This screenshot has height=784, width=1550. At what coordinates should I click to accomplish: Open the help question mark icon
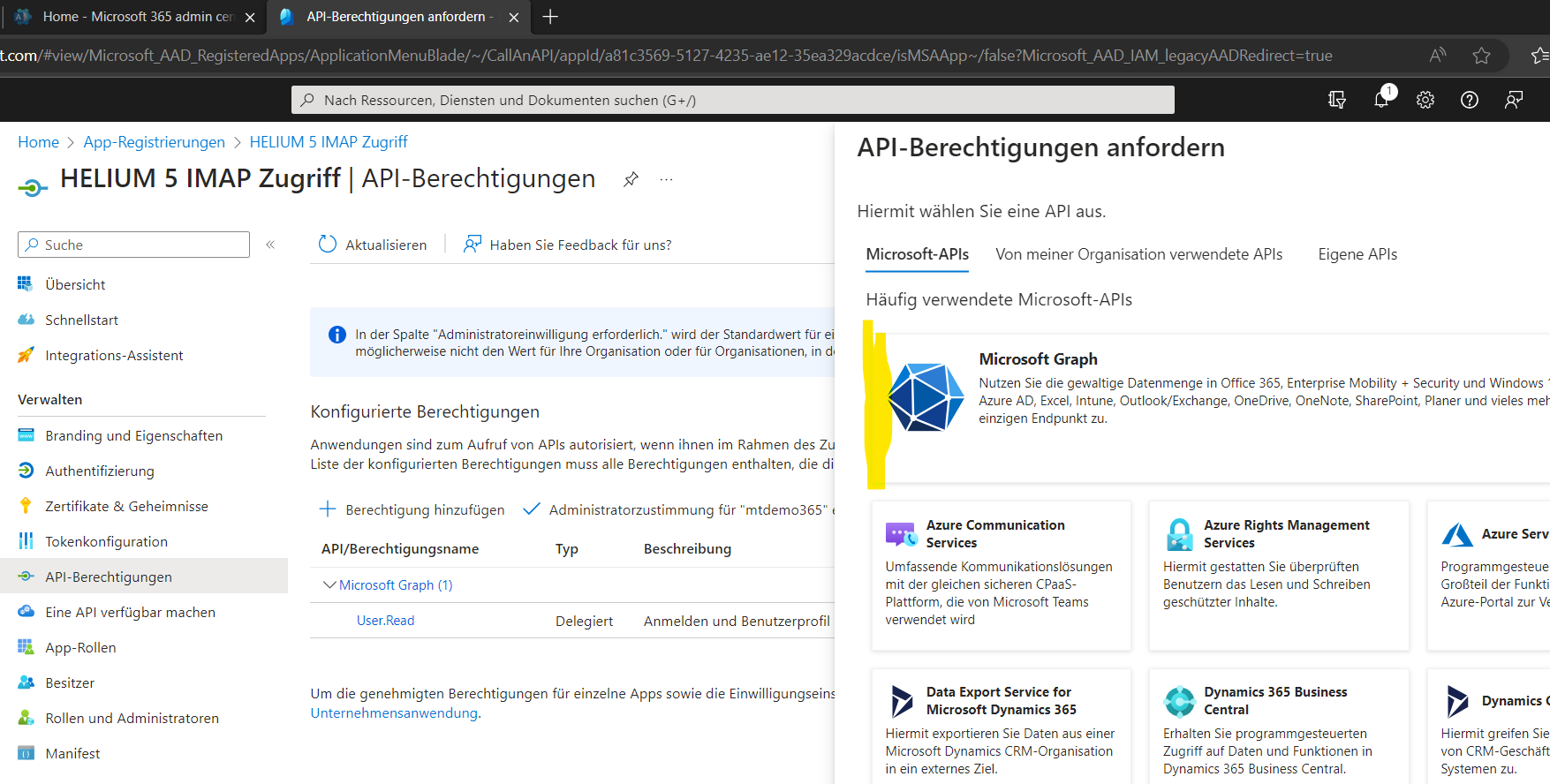point(1470,100)
